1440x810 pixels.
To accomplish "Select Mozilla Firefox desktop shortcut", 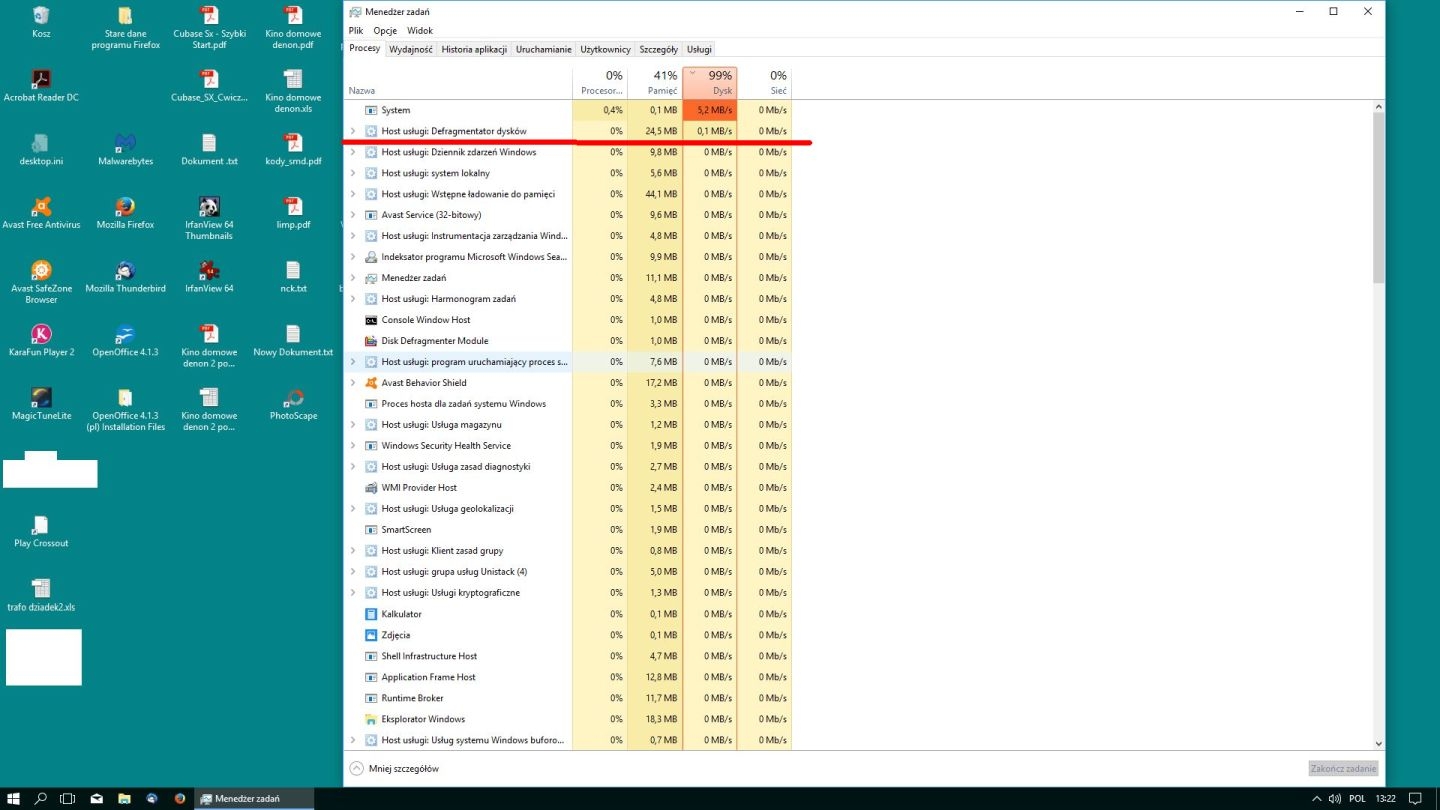I will (x=125, y=213).
